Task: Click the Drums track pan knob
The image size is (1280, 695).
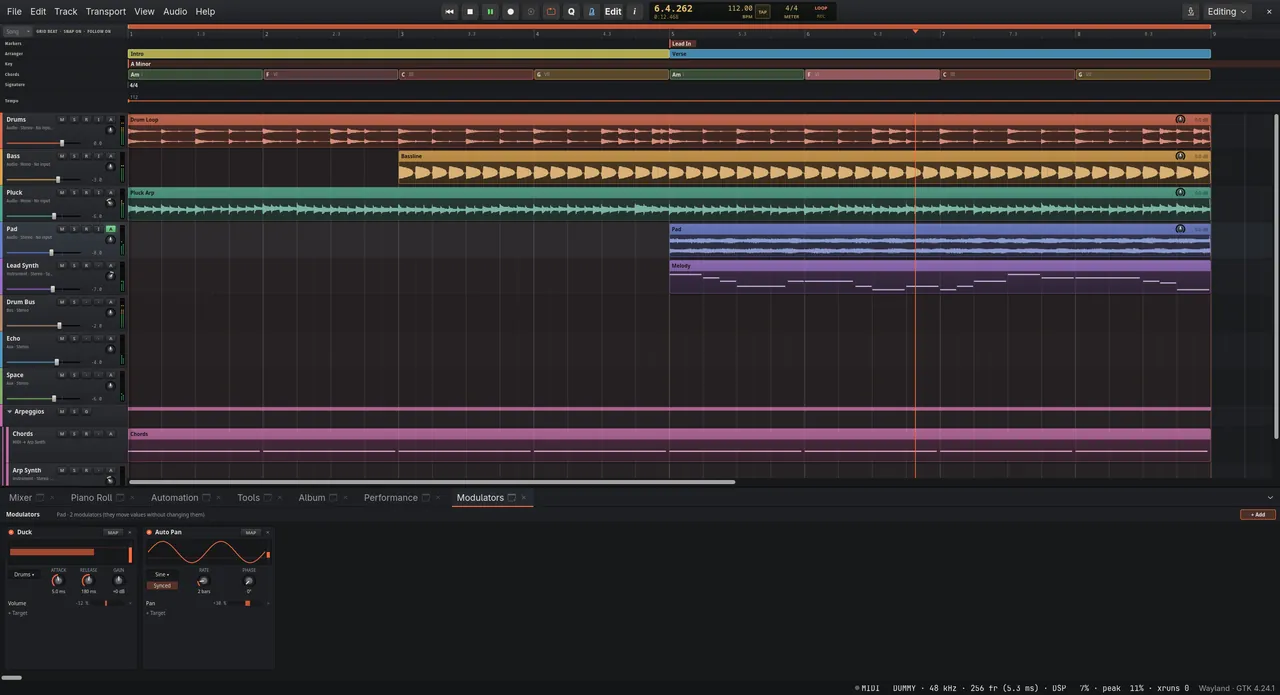Action: 110,130
